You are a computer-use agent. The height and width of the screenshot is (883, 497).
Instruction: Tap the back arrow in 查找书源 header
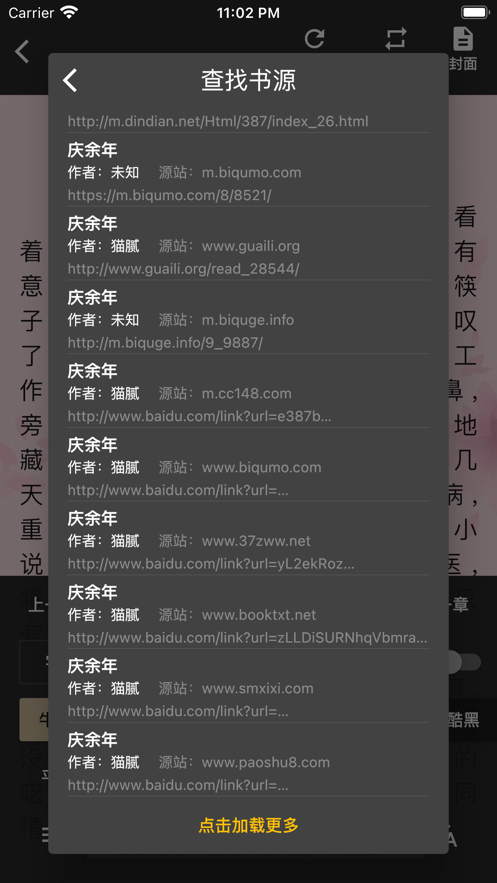click(x=70, y=81)
